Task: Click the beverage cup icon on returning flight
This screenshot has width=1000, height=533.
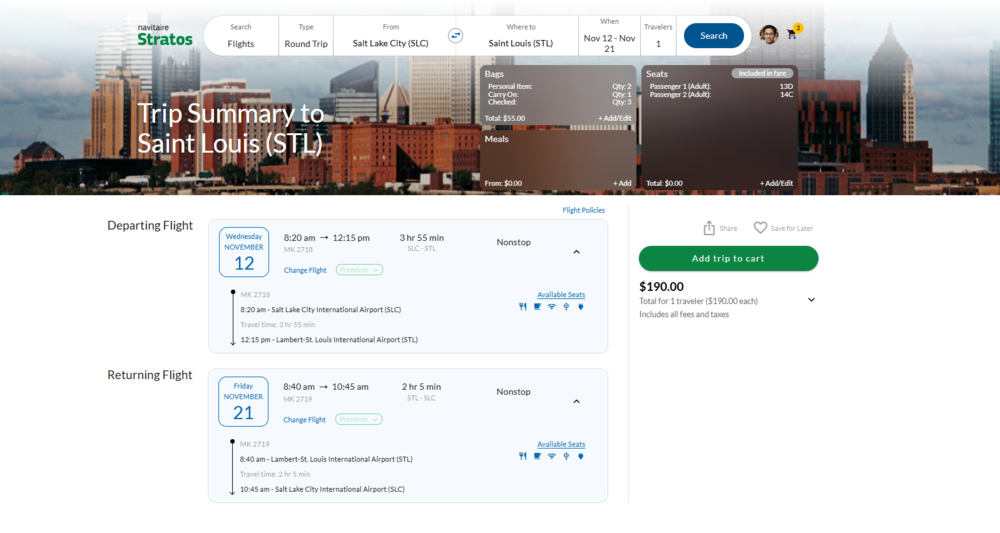Action: tap(537, 456)
